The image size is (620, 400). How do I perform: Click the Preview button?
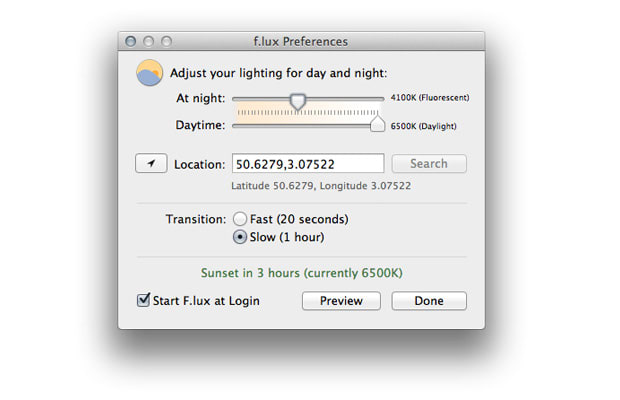(341, 301)
